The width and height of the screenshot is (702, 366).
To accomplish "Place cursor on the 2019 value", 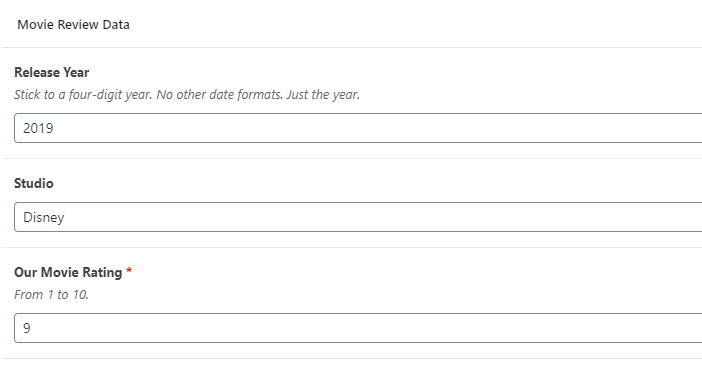I will 38,128.
